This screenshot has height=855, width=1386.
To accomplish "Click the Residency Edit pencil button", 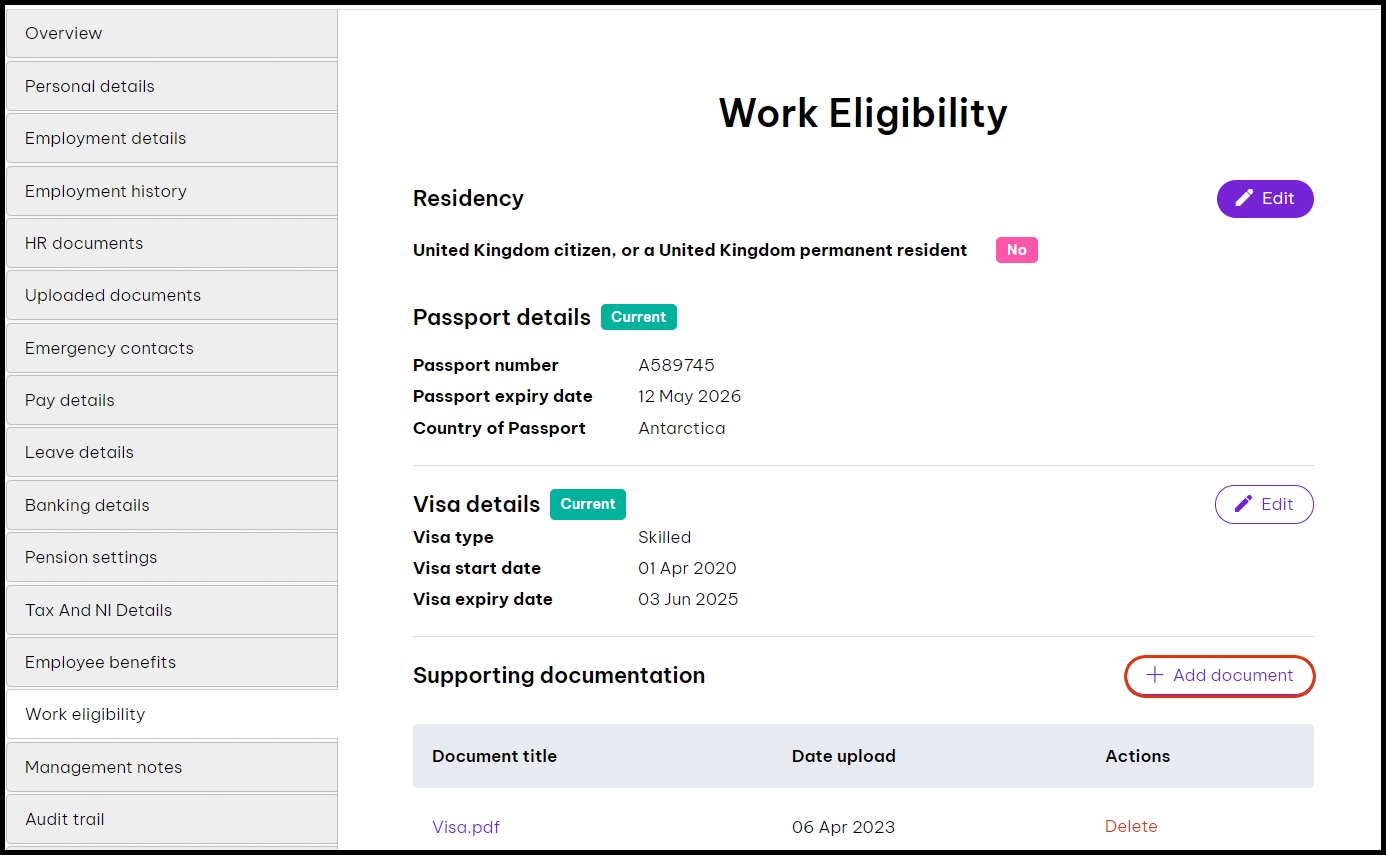I will coord(1264,199).
